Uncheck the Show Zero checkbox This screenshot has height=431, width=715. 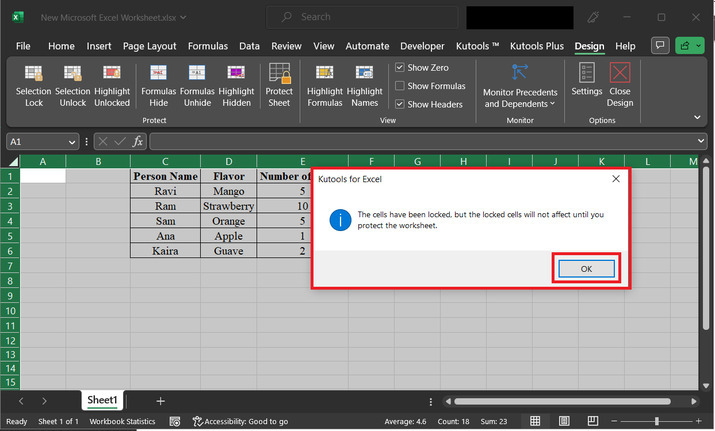(x=400, y=68)
